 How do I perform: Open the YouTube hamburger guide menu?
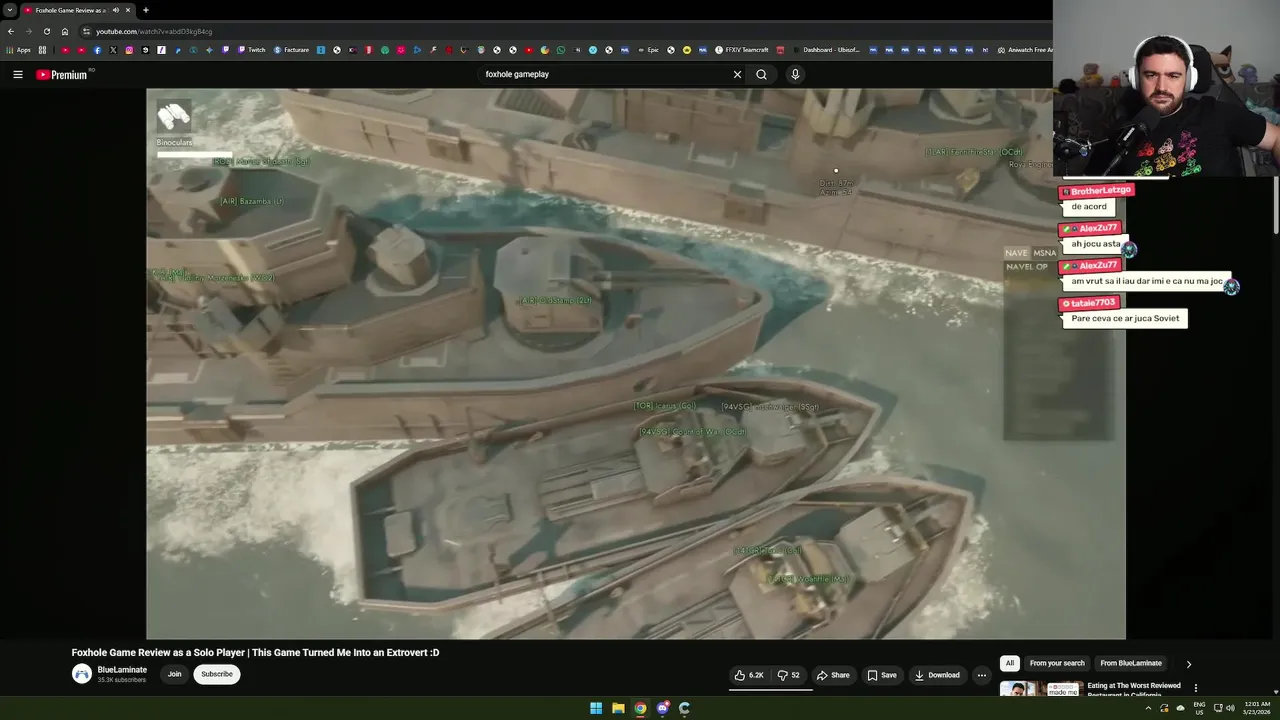pyautogui.click(x=18, y=74)
